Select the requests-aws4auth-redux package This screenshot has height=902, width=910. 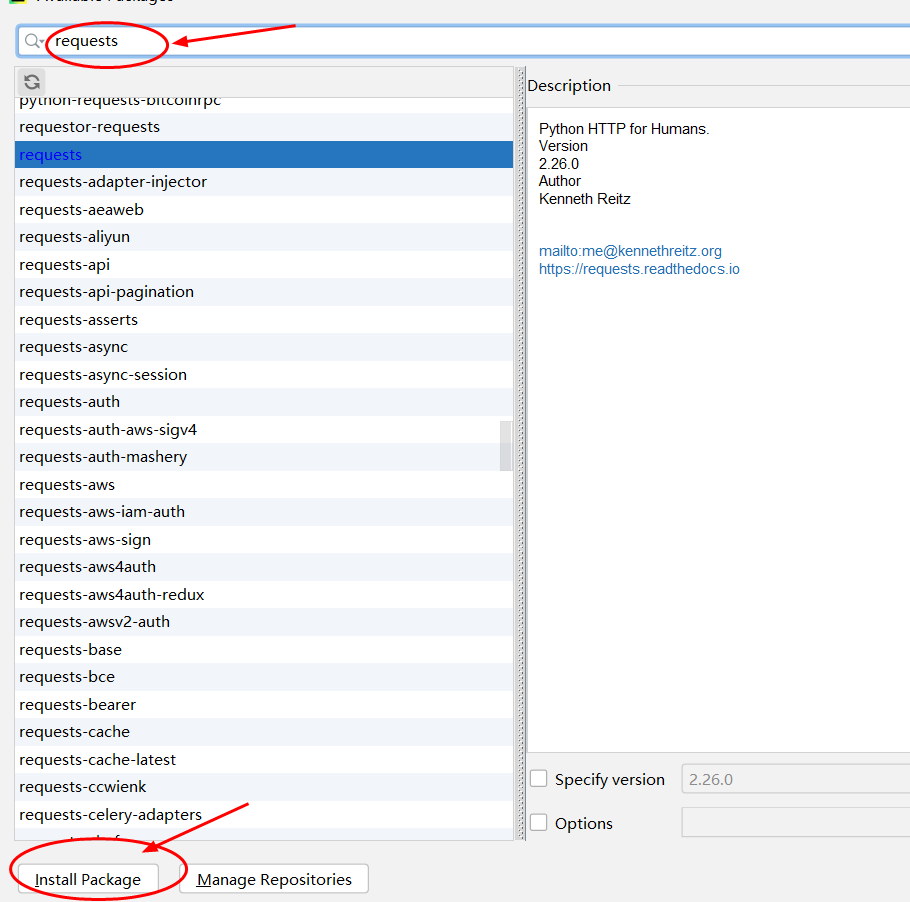coord(263,595)
